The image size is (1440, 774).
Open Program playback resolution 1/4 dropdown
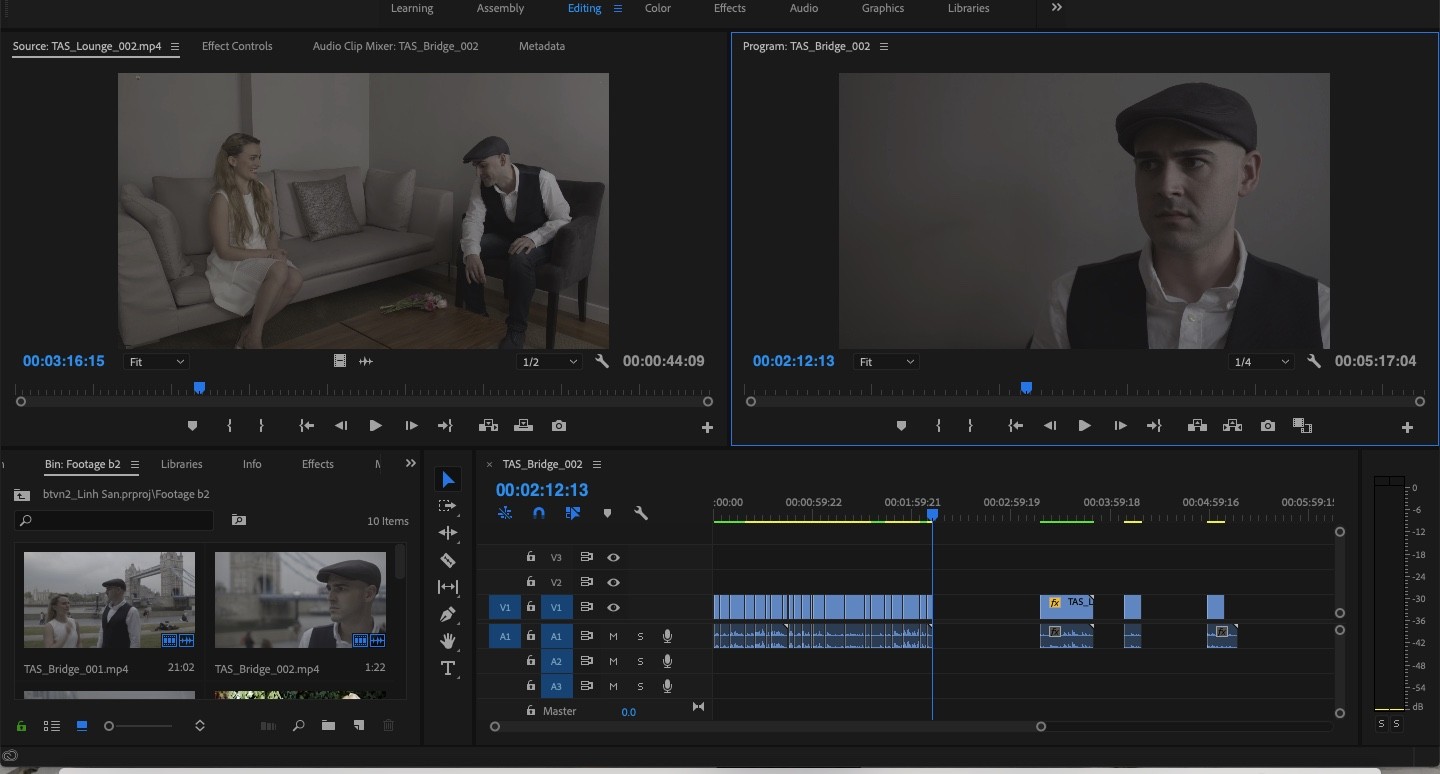pyautogui.click(x=1261, y=361)
